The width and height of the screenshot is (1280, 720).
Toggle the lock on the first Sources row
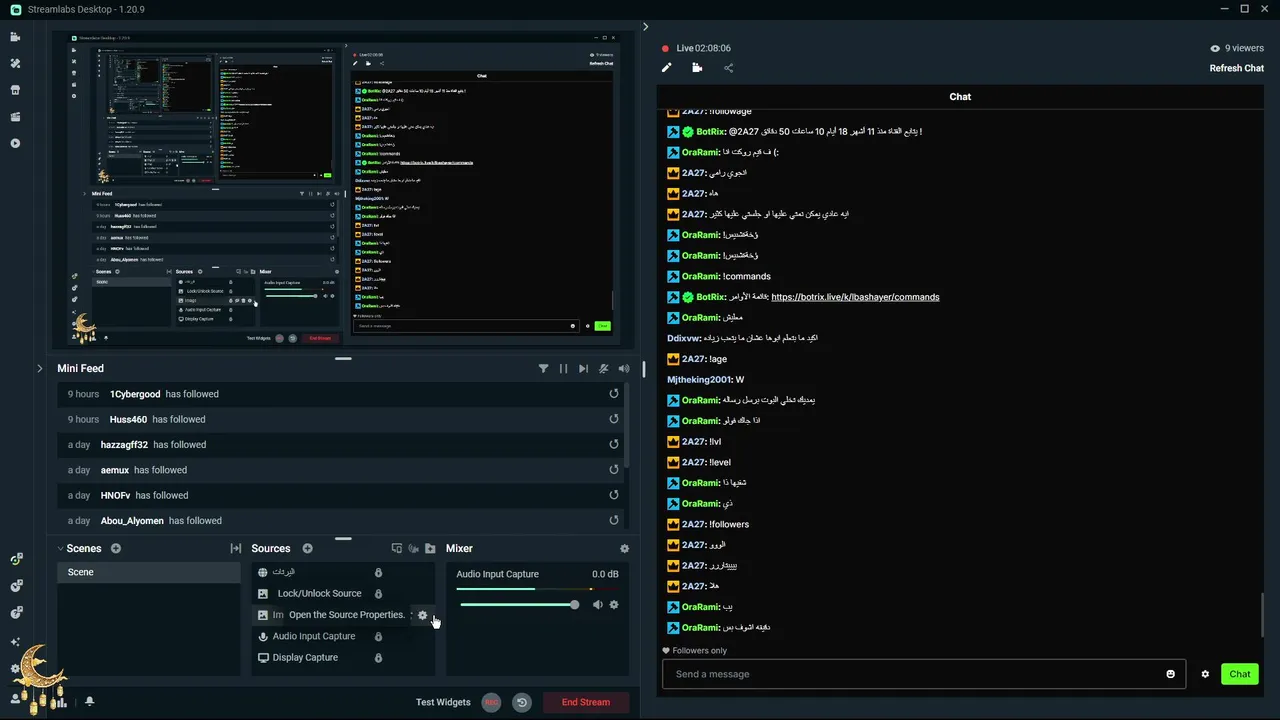point(378,572)
